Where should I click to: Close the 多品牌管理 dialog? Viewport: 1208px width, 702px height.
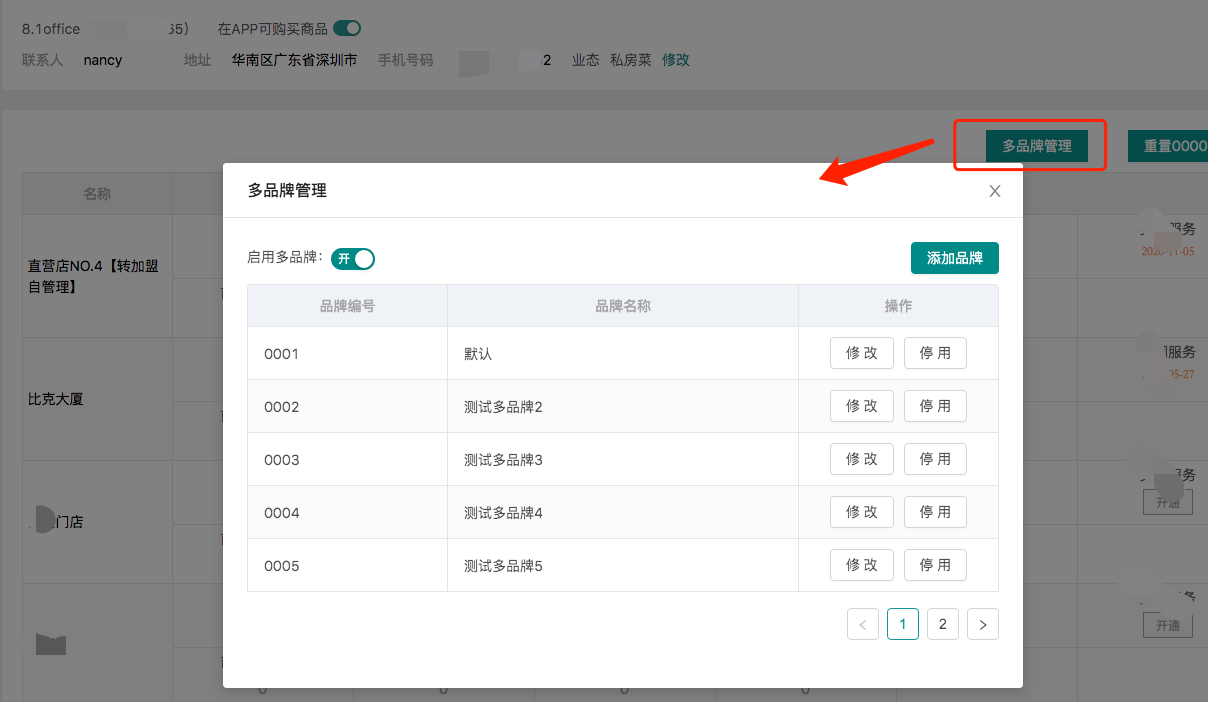[994, 190]
